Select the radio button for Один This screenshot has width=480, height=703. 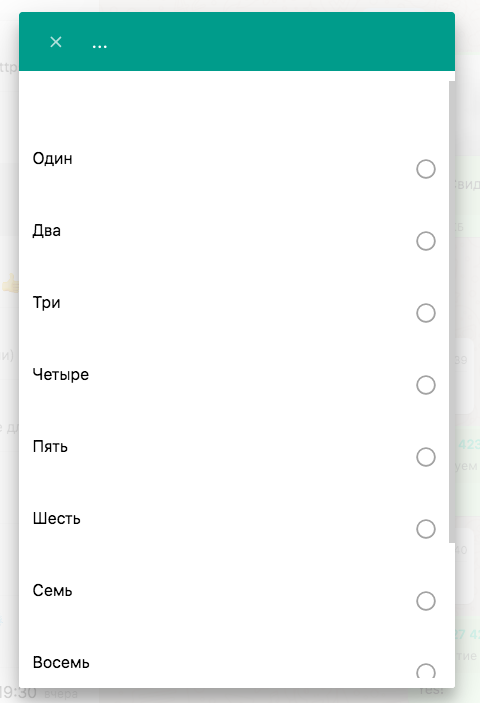(x=426, y=169)
